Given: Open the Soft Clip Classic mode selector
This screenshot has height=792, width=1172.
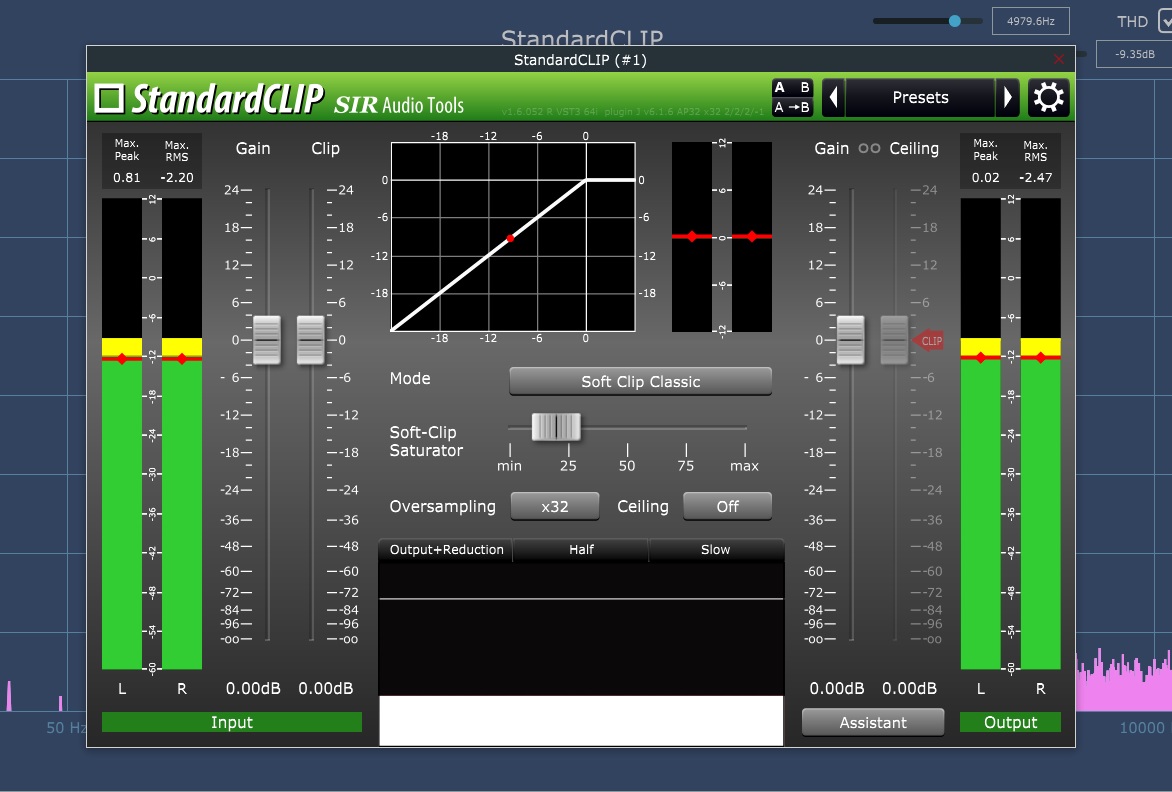Looking at the screenshot, I should point(641,381).
